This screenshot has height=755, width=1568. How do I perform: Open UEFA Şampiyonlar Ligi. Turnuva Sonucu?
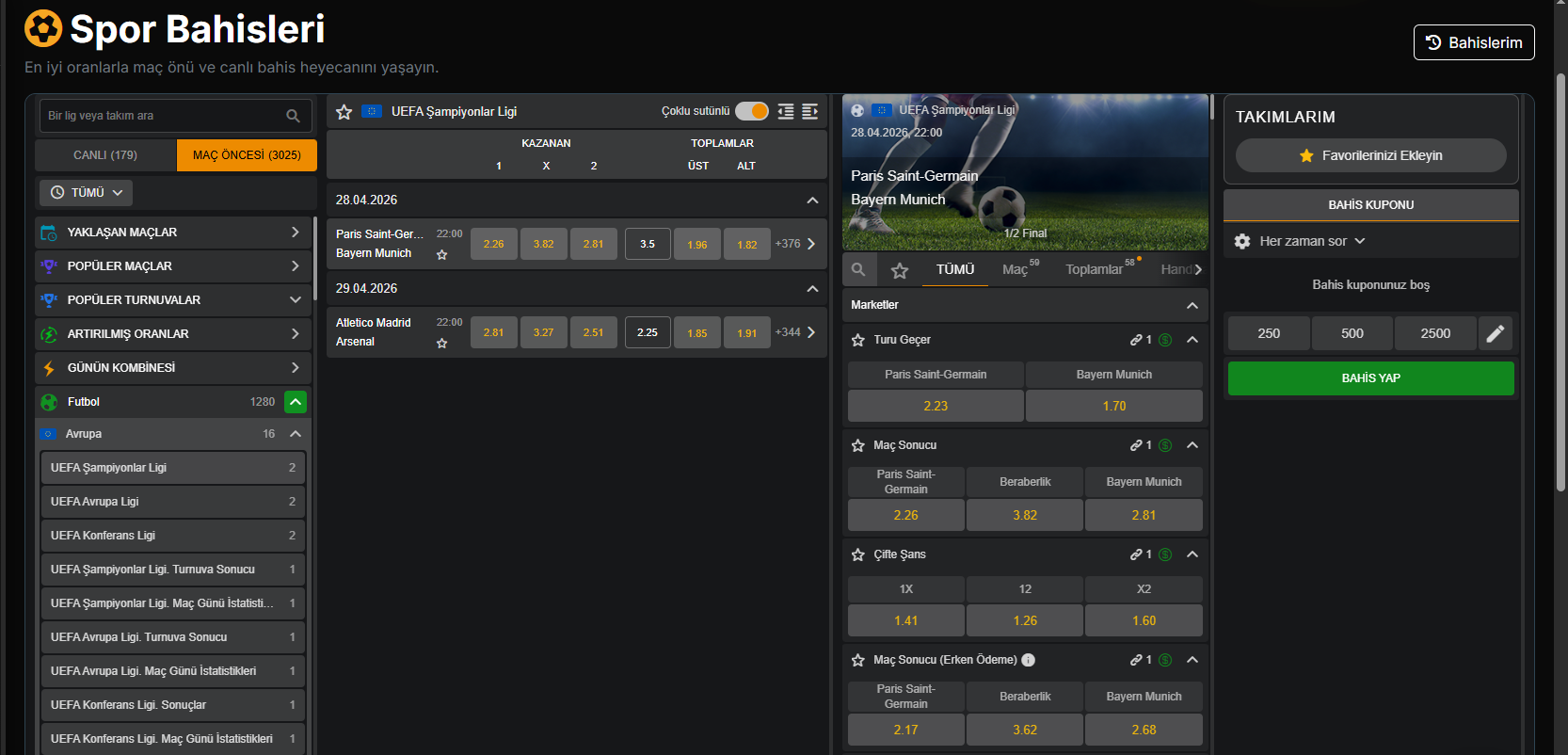[173, 570]
